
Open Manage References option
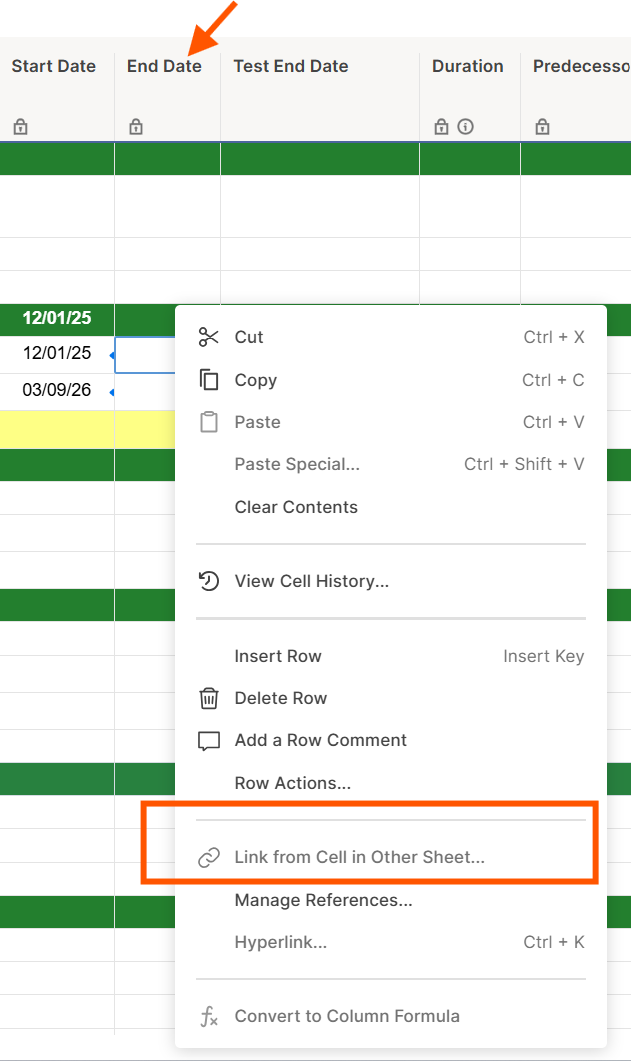tap(323, 900)
